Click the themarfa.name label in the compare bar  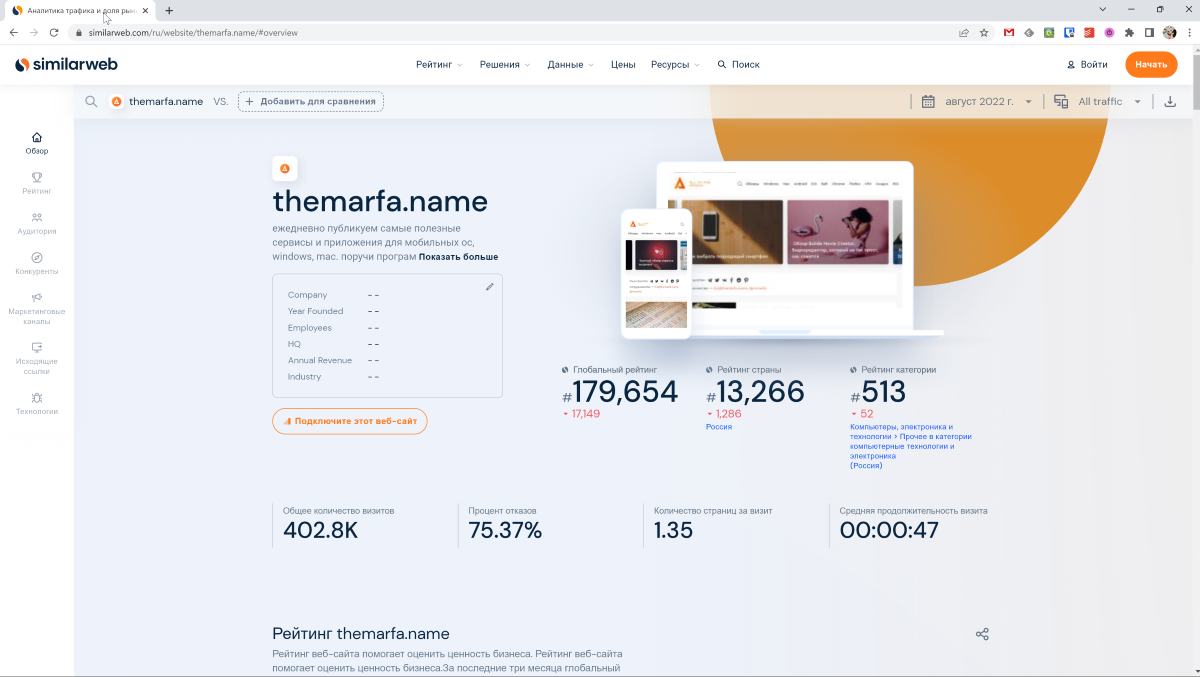[x=166, y=101]
